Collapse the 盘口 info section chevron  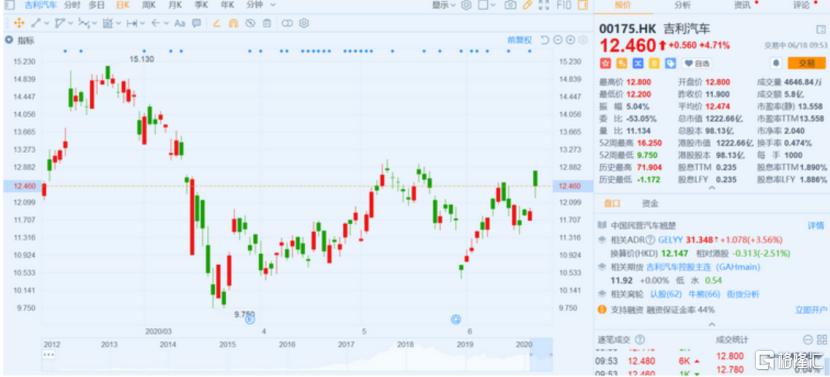(x=711, y=324)
